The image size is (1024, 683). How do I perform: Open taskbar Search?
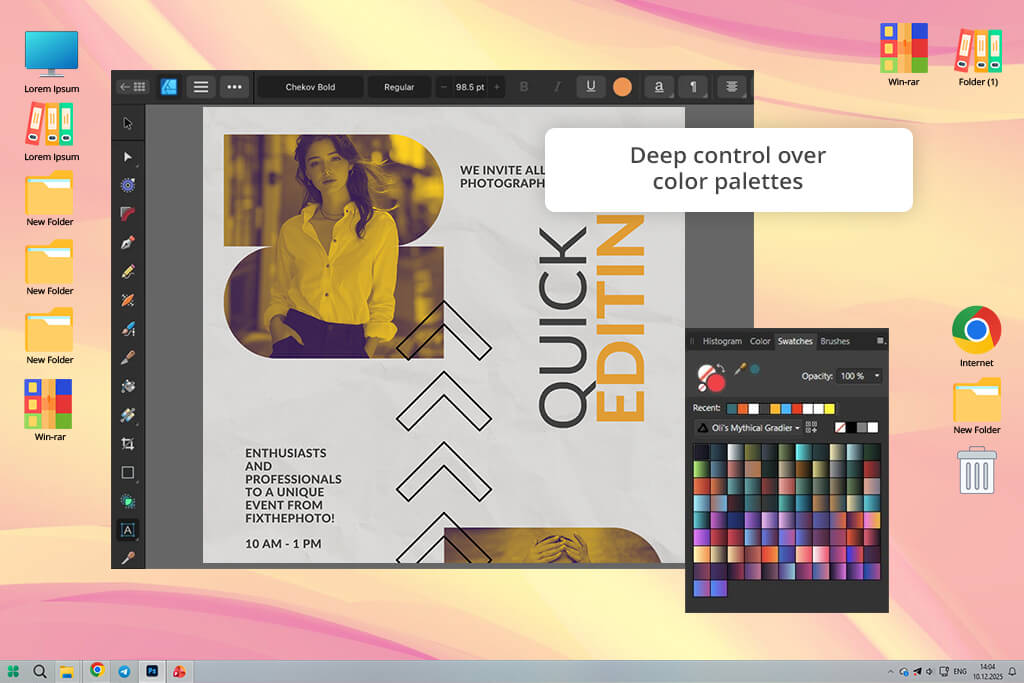[x=40, y=671]
